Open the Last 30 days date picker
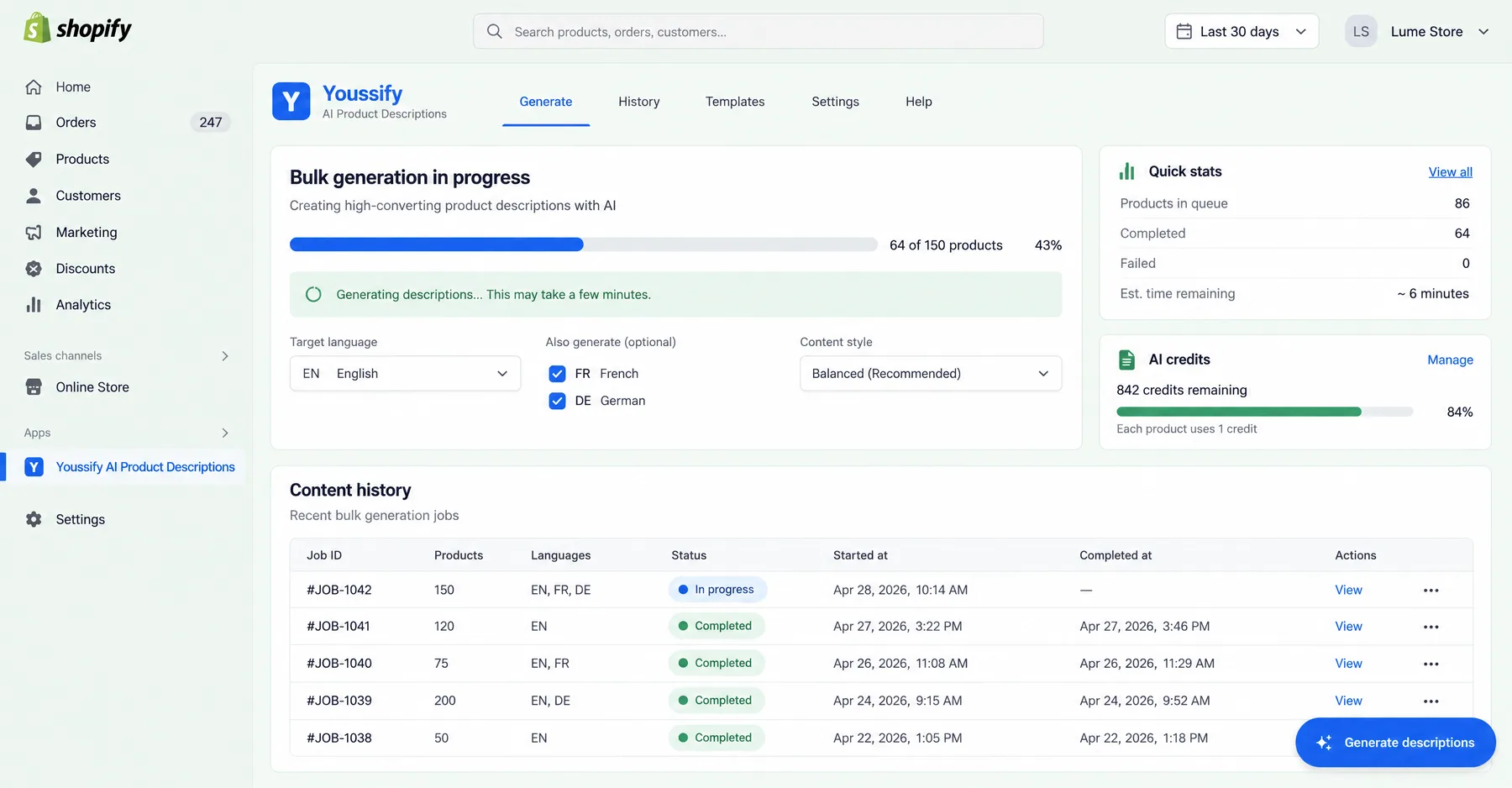The width and height of the screenshot is (1512, 788). [1242, 31]
